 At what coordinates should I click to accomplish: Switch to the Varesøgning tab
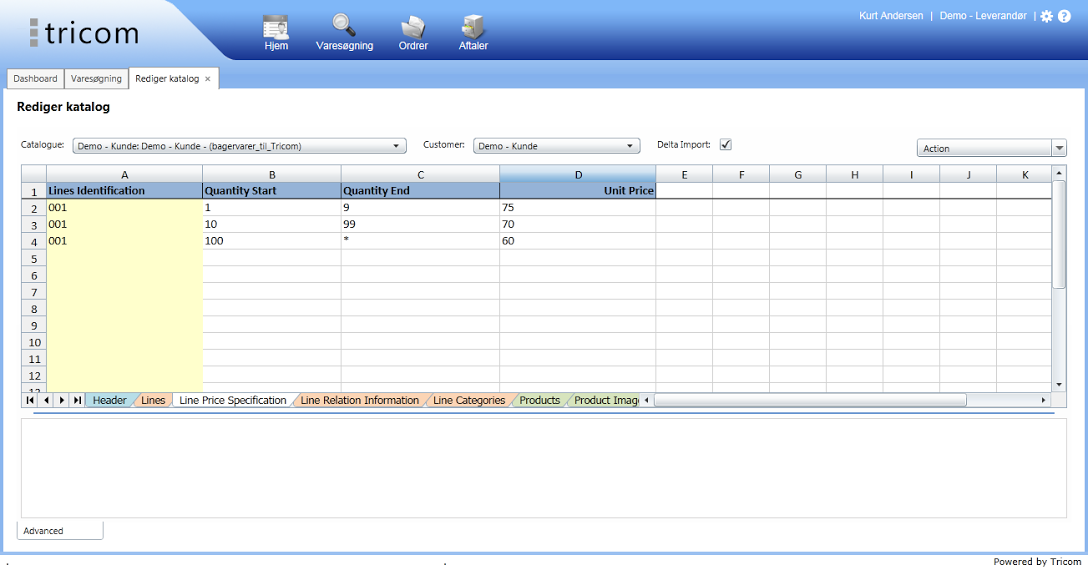pos(96,78)
